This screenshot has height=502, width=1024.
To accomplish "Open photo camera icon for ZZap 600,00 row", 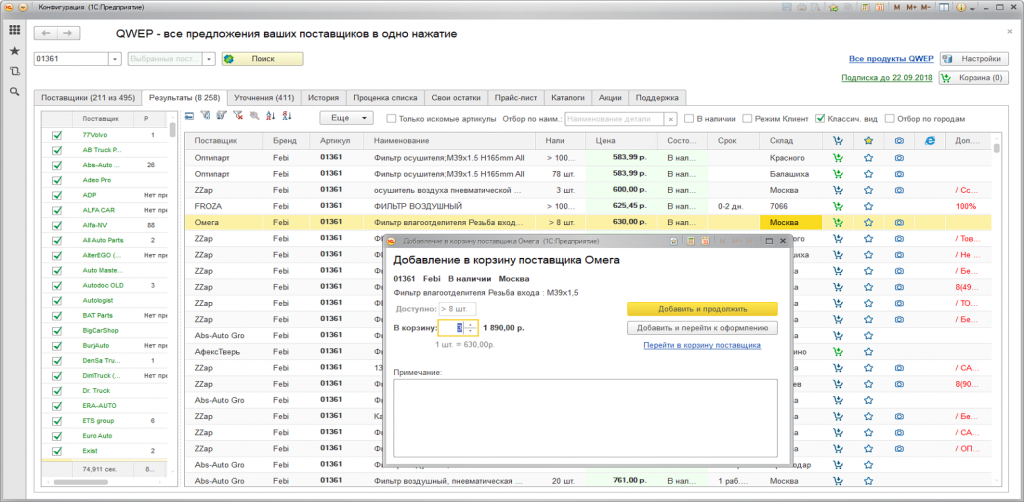I will click(x=899, y=190).
